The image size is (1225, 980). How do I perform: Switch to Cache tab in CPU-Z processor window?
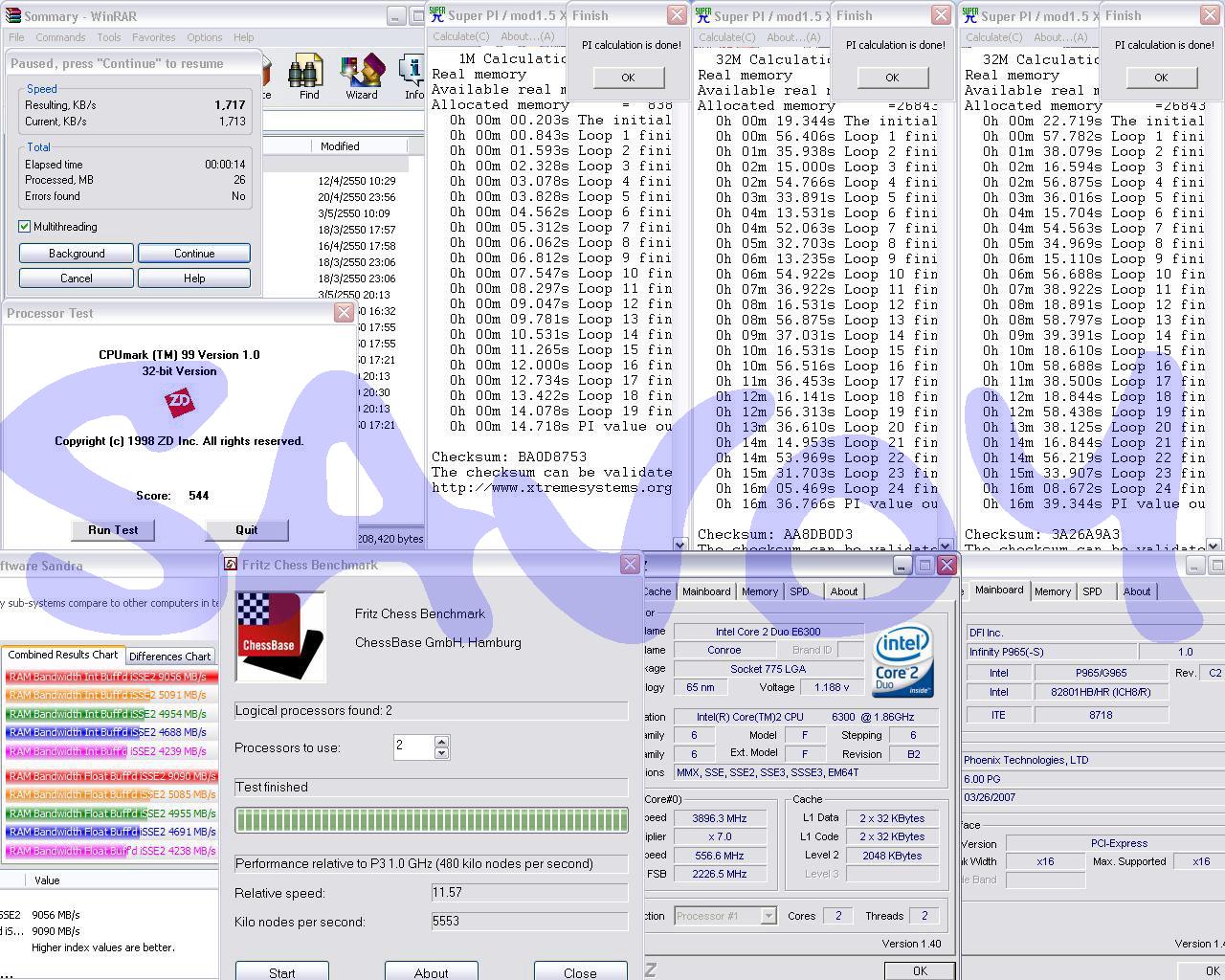pos(657,591)
